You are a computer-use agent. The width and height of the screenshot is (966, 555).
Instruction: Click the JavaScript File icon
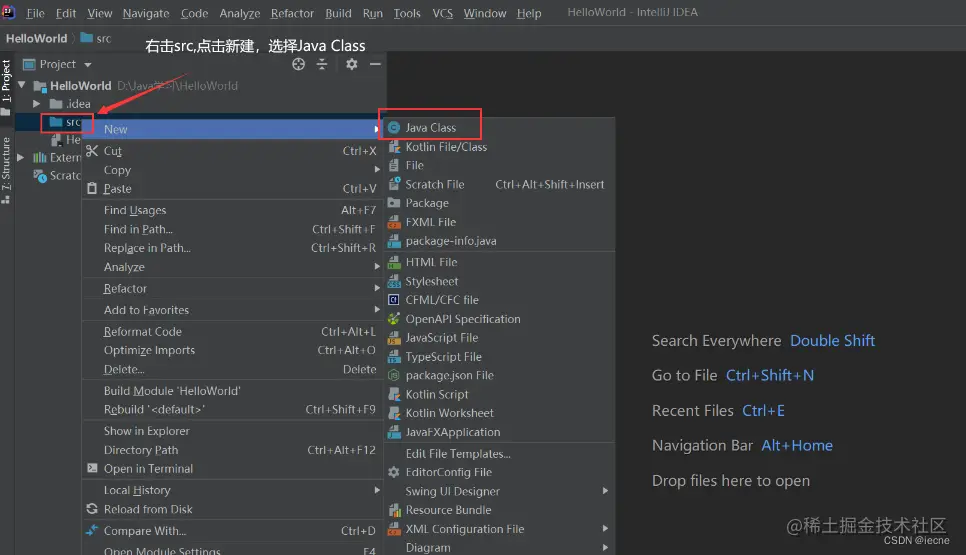coord(394,338)
